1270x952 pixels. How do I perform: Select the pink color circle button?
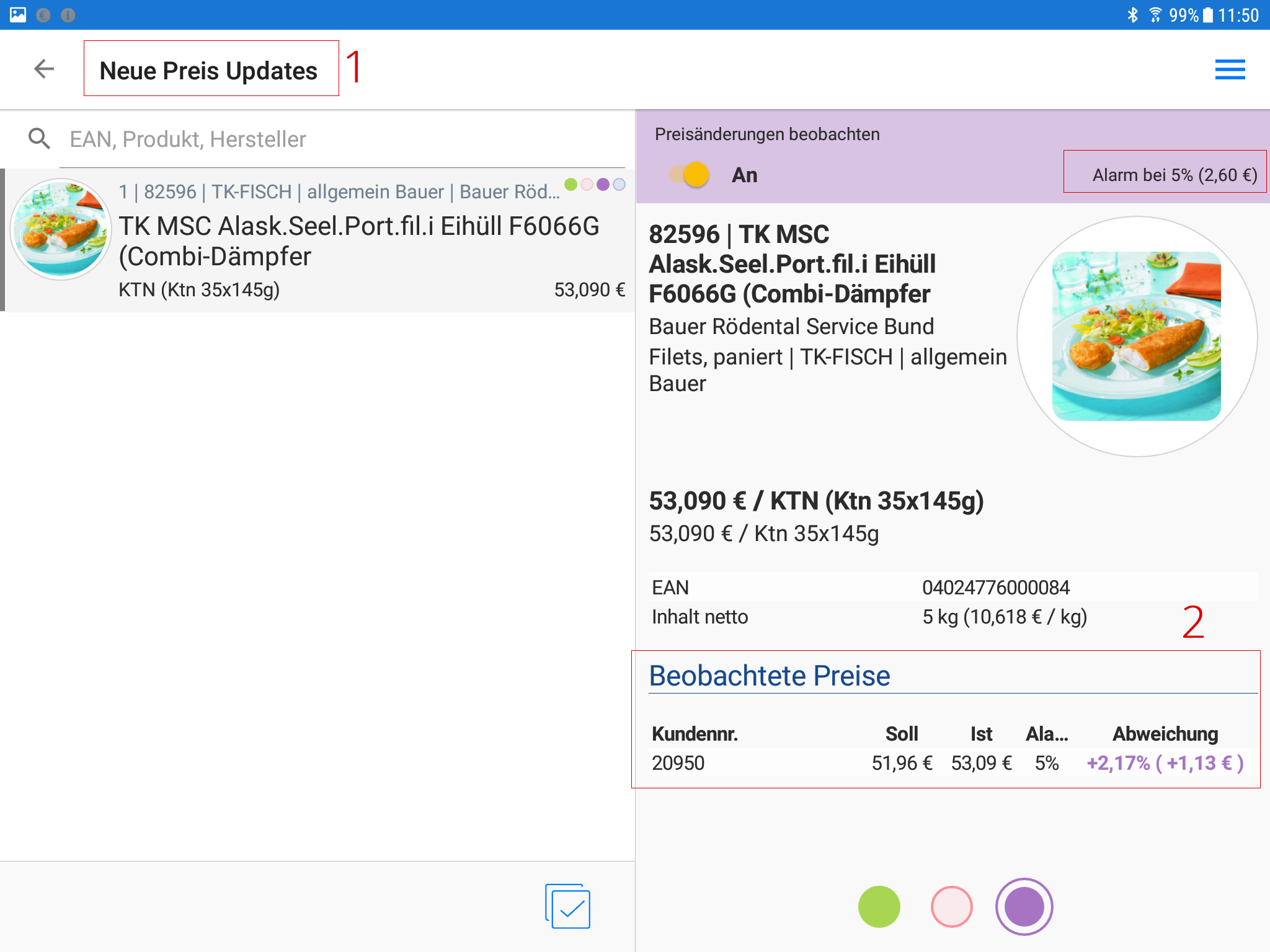[x=951, y=907]
